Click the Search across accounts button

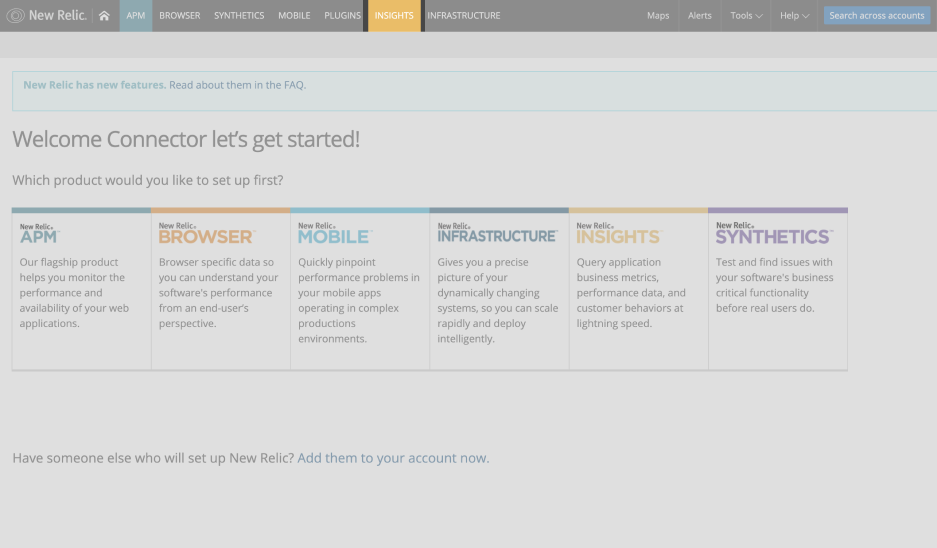click(876, 16)
